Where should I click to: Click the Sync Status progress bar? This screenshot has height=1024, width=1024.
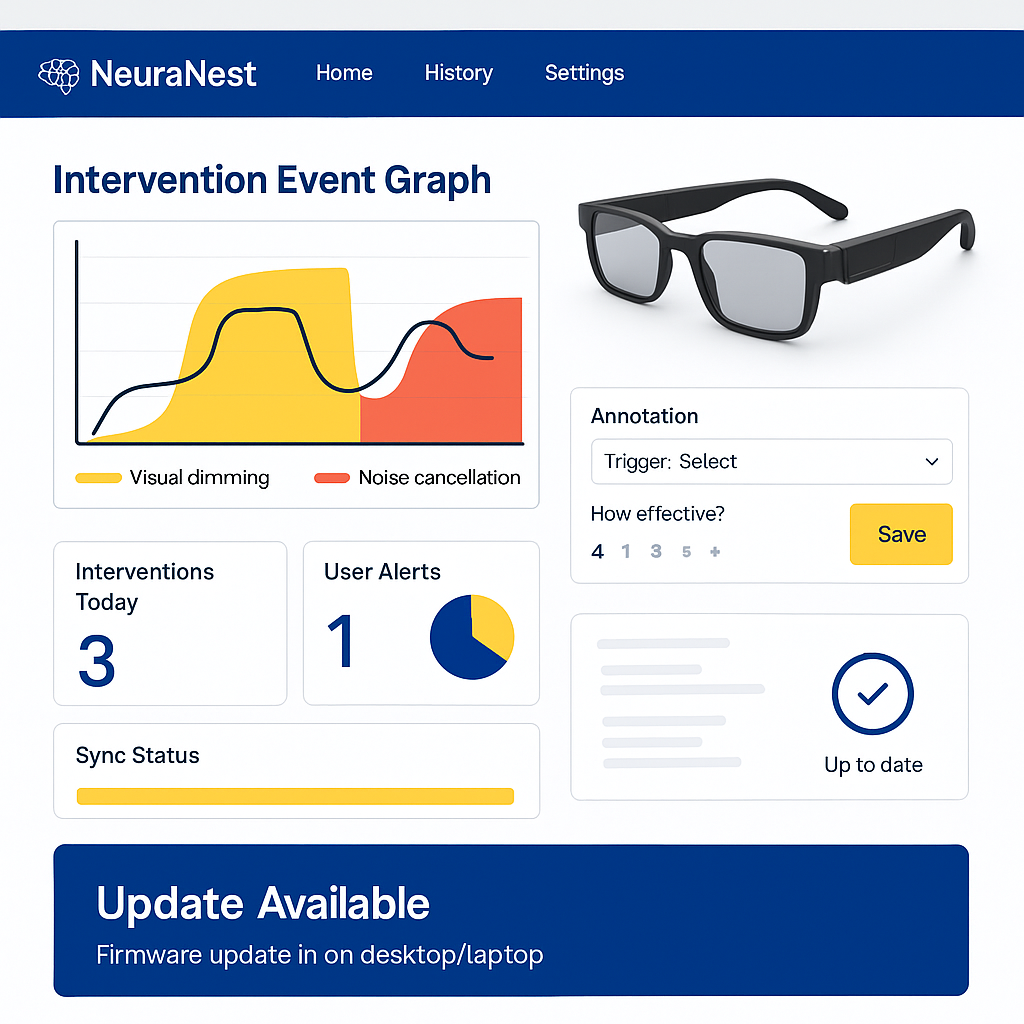[x=295, y=796]
